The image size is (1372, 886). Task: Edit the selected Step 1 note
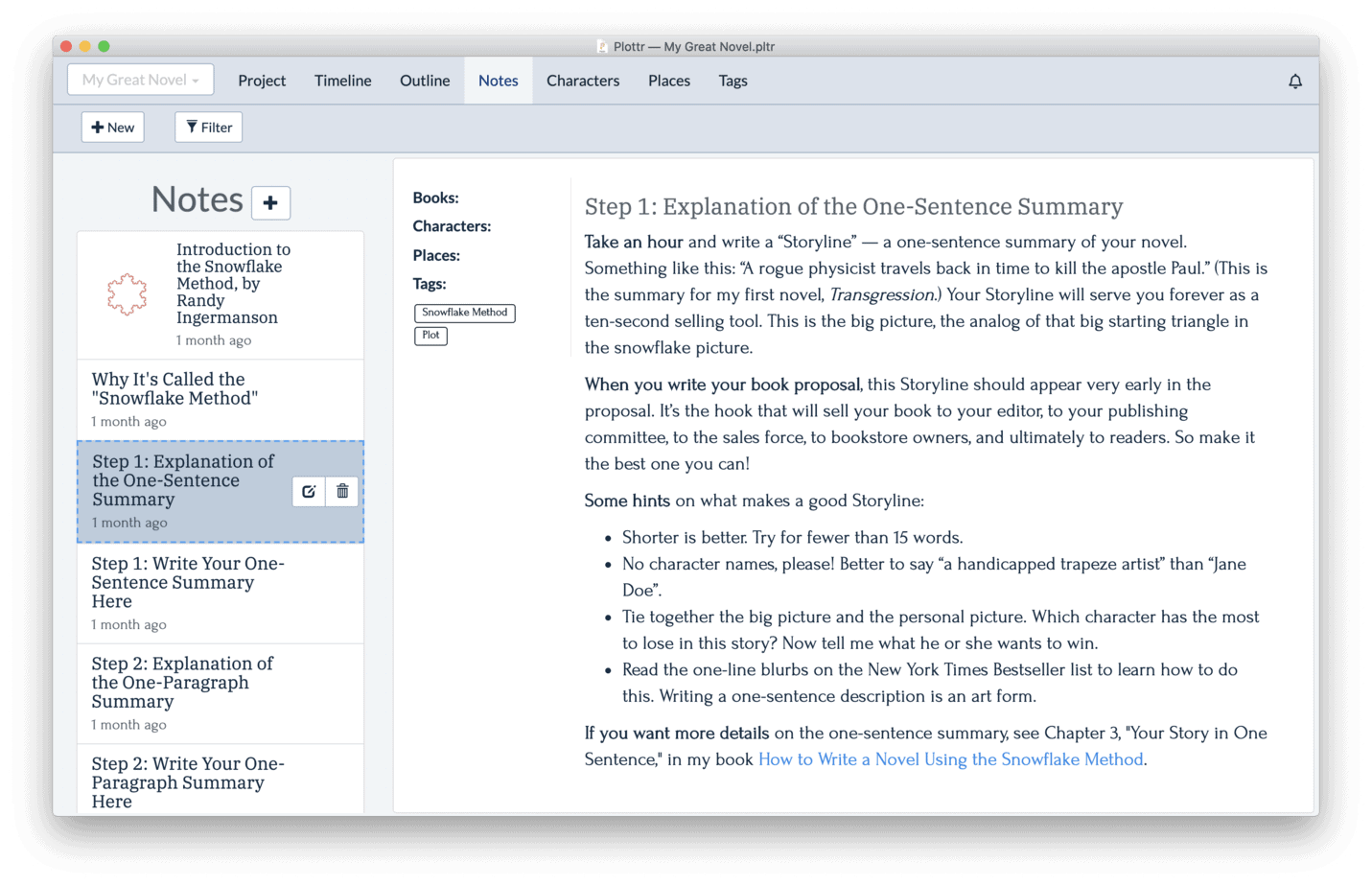(x=309, y=491)
